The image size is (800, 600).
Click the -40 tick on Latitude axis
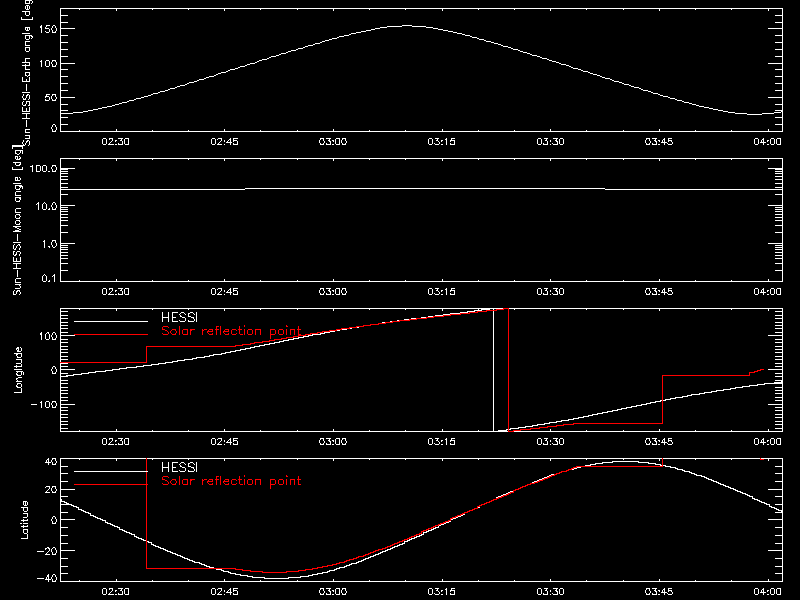pyautogui.click(x=46, y=579)
